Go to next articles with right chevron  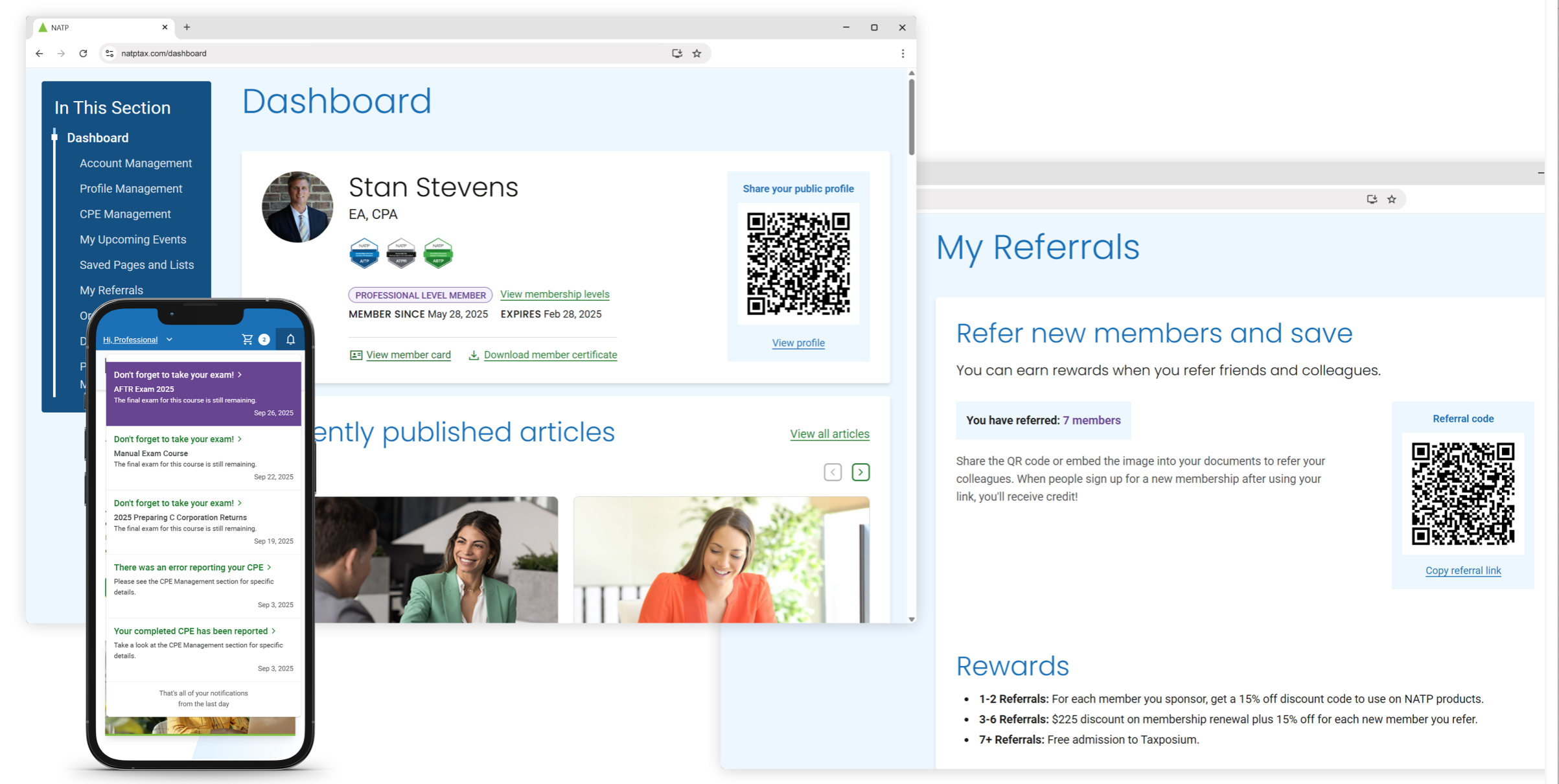click(x=860, y=472)
